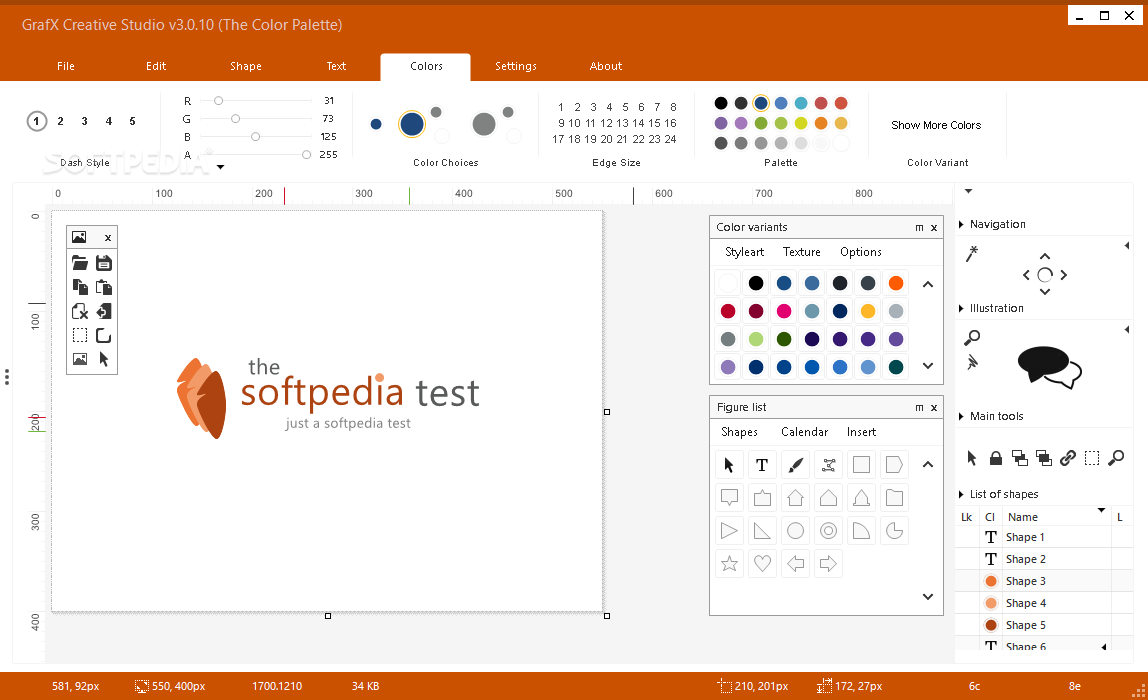This screenshot has height=700, width=1148.
Task: Click Show More Colors
Action: tap(936, 125)
